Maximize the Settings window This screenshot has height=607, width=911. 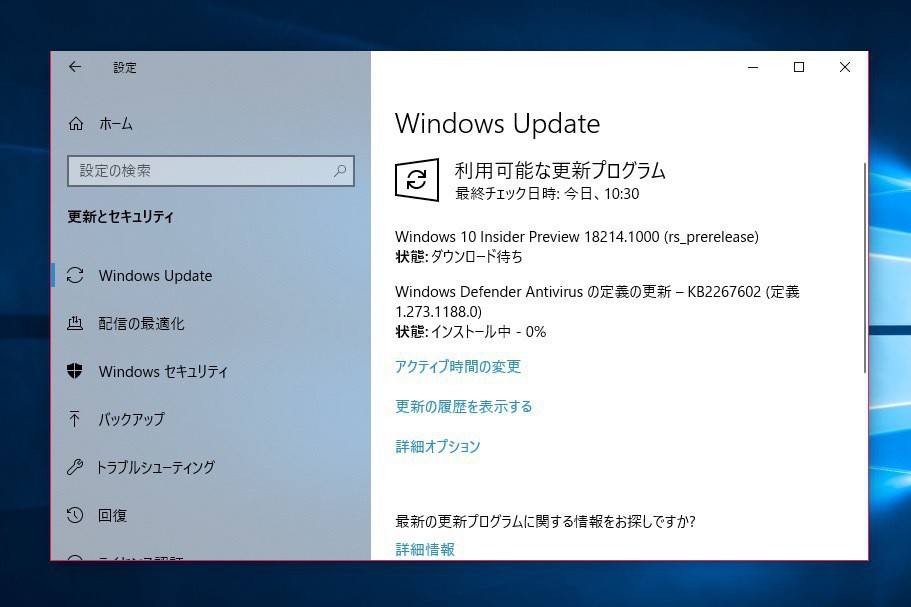(x=799, y=67)
